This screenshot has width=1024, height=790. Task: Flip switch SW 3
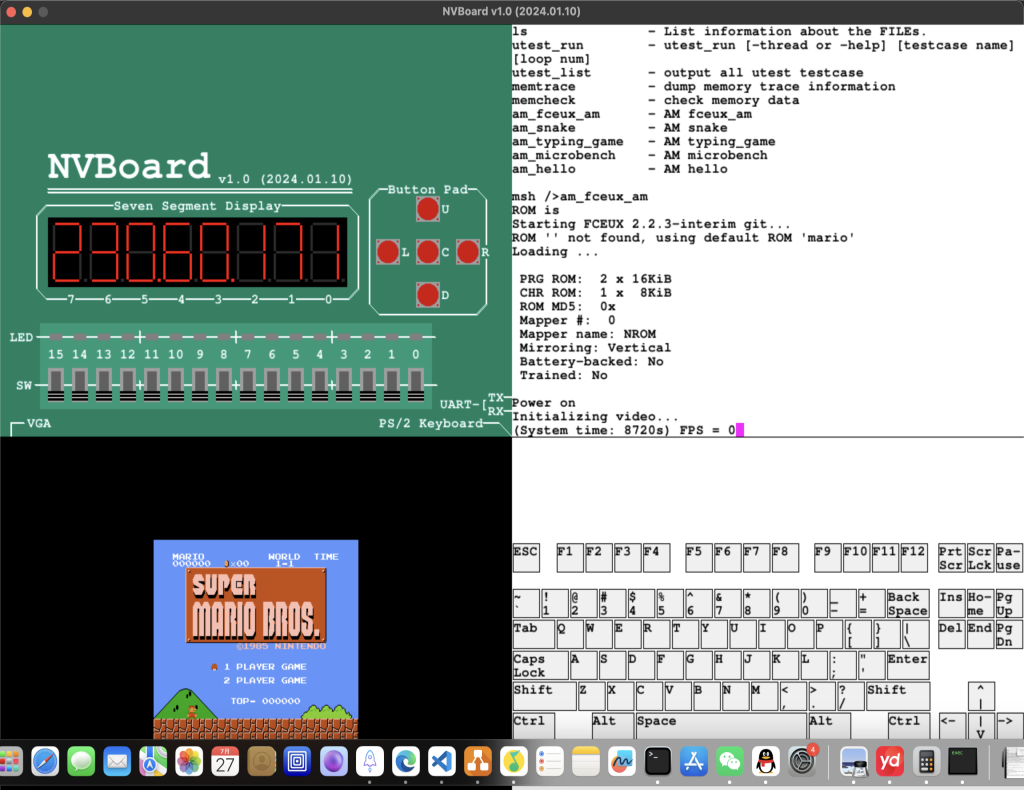coord(344,385)
